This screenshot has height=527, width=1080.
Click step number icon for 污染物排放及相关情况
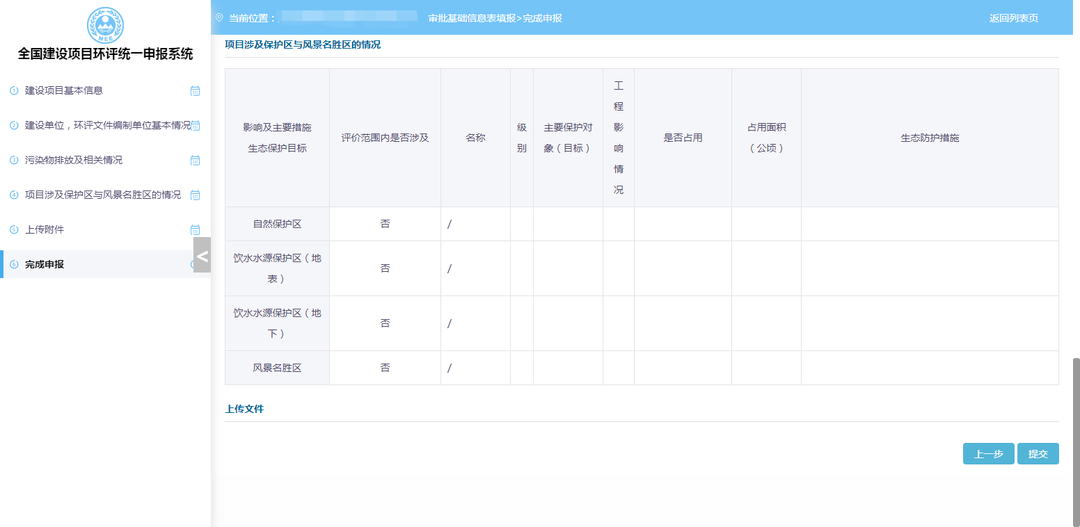click(x=14, y=161)
